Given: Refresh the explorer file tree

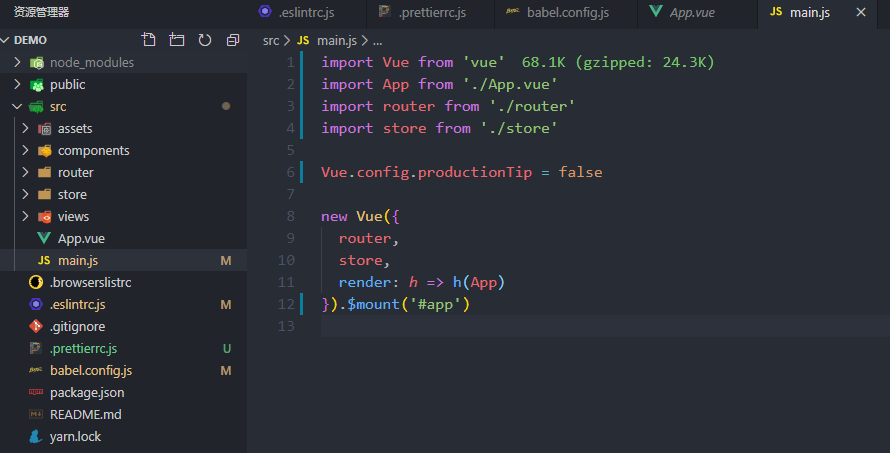Looking at the screenshot, I should point(205,40).
